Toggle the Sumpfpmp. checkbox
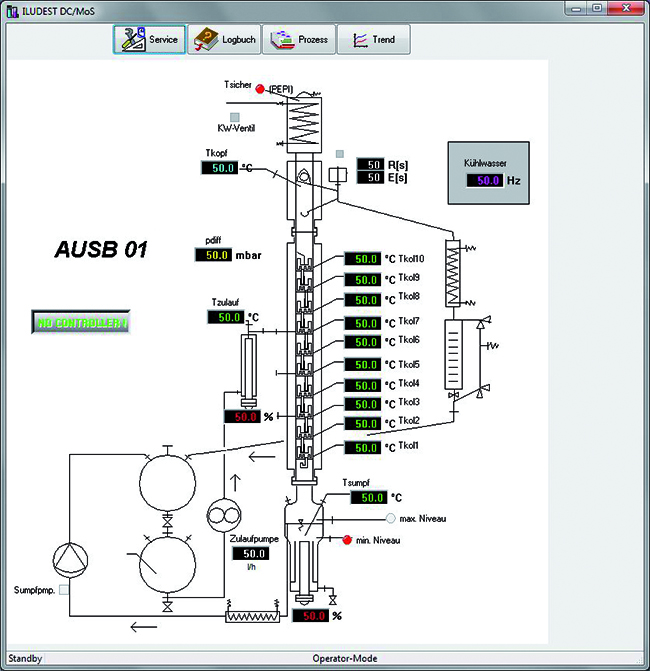Viewport: 650px width, 671px height. (64, 590)
